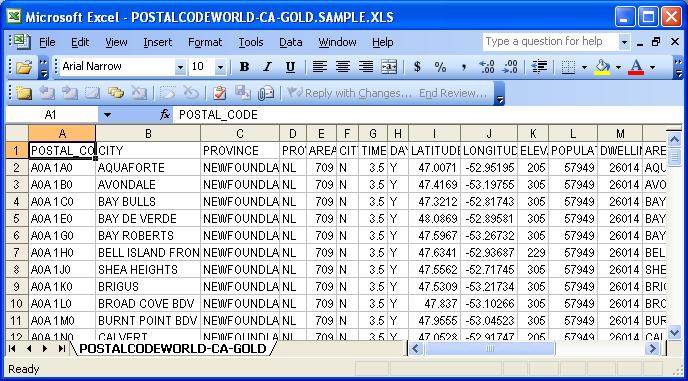Click the Update File icon
Viewport: 688px width, 381px height.
tap(242, 93)
